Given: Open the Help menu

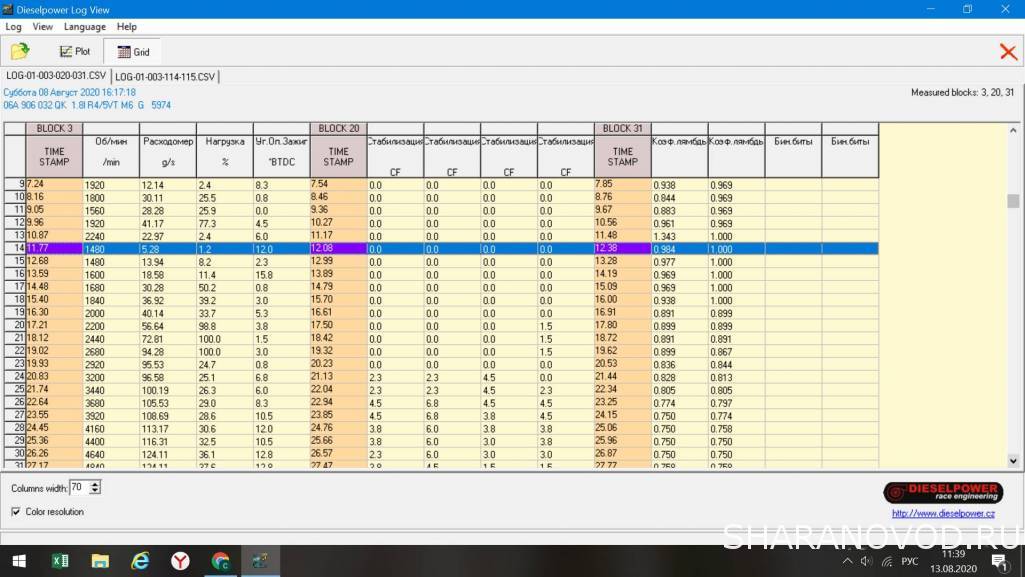Looking at the screenshot, I should click(126, 27).
